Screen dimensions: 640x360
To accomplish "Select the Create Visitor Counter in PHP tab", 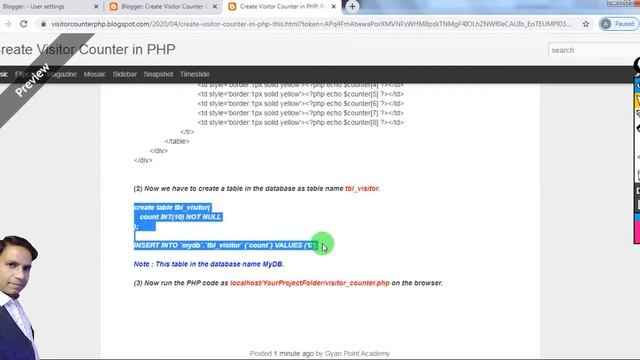I will [x=282, y=7].
